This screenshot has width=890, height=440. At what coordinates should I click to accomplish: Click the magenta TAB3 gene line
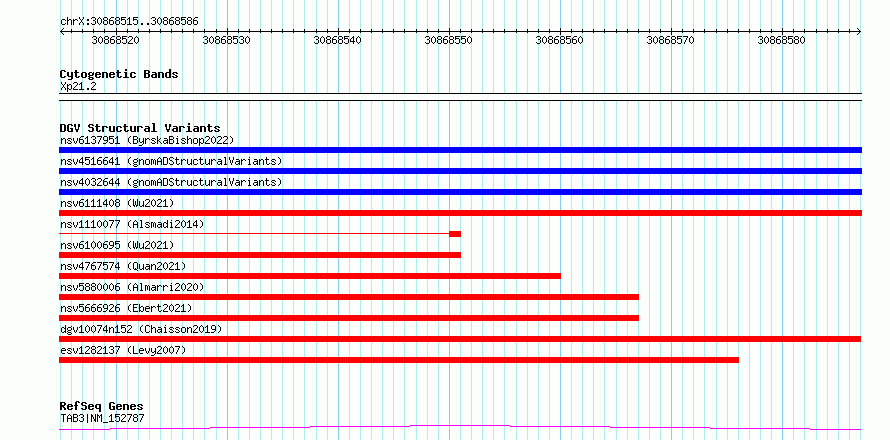coord(460,427)
